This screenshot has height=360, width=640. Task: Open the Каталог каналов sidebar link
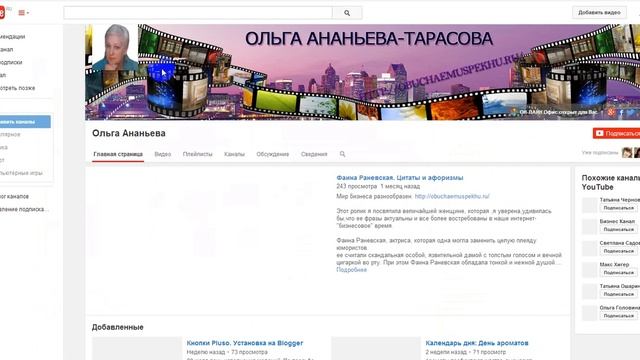[x=14, y=196]
